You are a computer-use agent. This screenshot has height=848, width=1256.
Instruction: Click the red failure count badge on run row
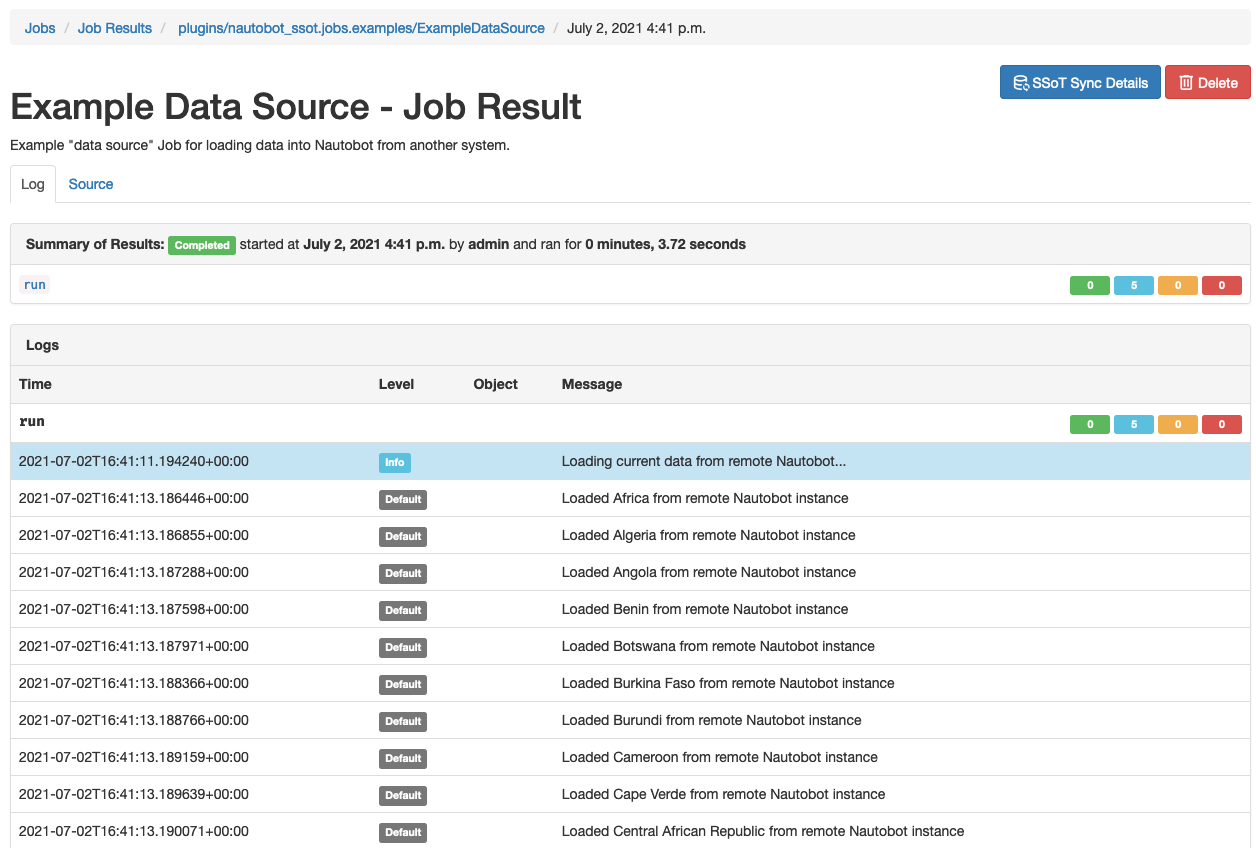click(x=1222, y=424)
